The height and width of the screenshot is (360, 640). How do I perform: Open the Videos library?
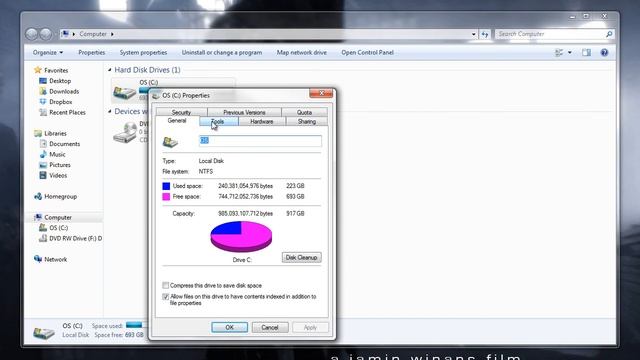[58, 176]
